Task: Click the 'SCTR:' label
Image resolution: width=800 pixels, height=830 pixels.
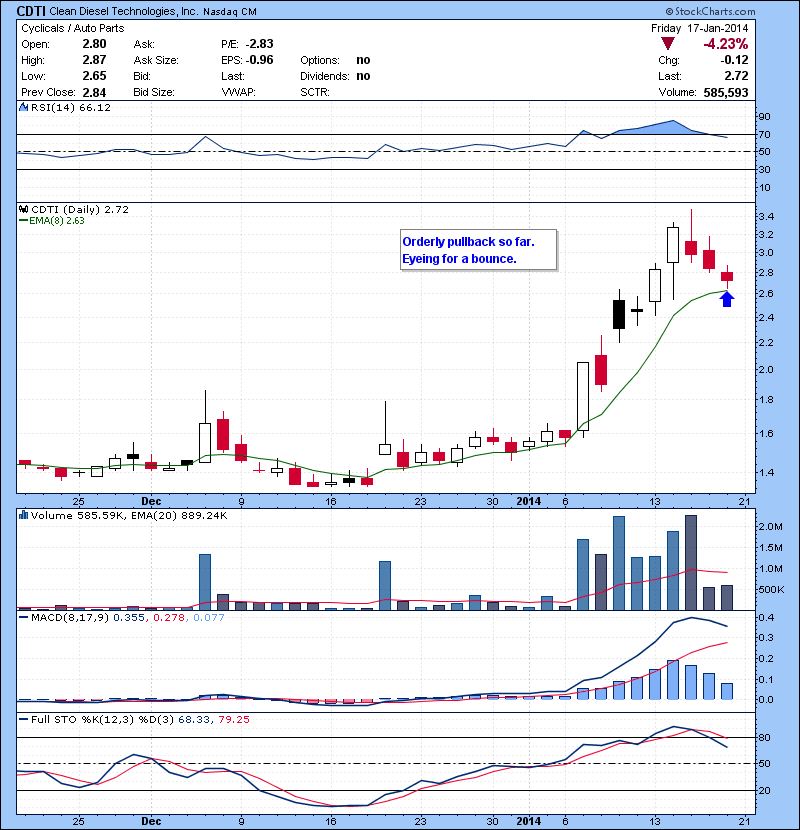Action: click(x=315, y=92)
